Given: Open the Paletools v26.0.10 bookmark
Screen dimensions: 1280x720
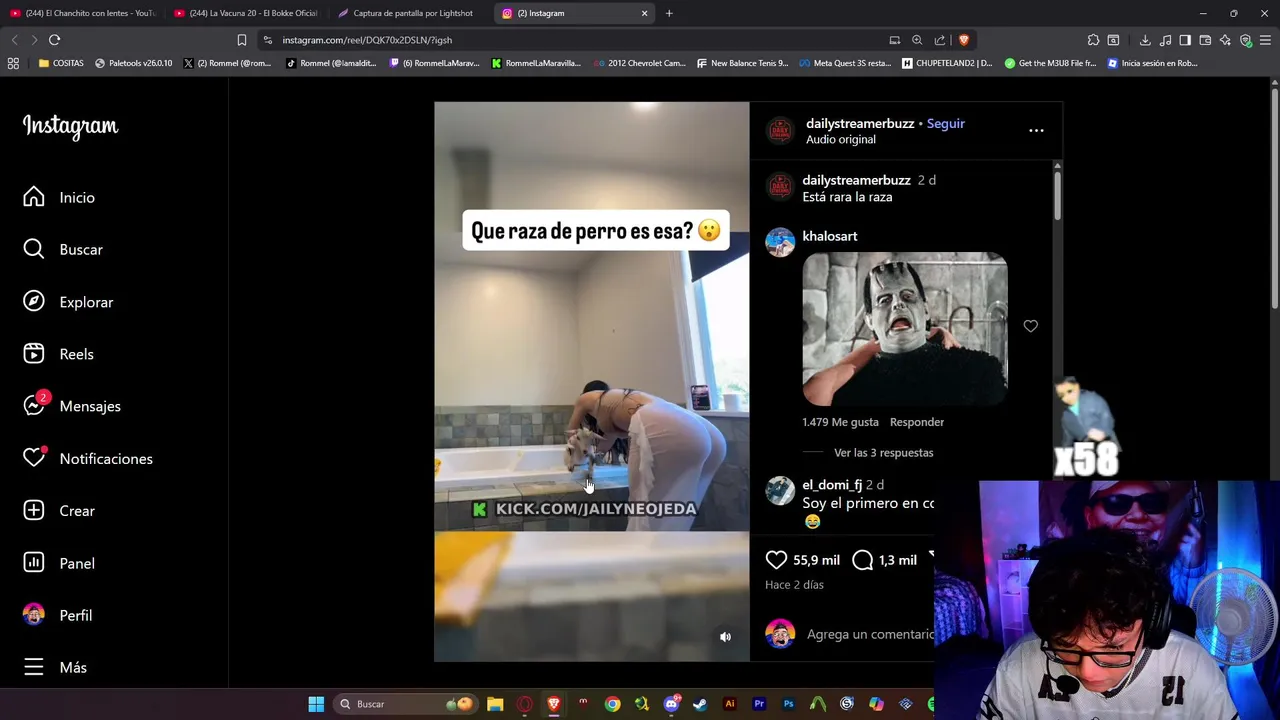Looking at the screenshot, I should tap(134, 63).
